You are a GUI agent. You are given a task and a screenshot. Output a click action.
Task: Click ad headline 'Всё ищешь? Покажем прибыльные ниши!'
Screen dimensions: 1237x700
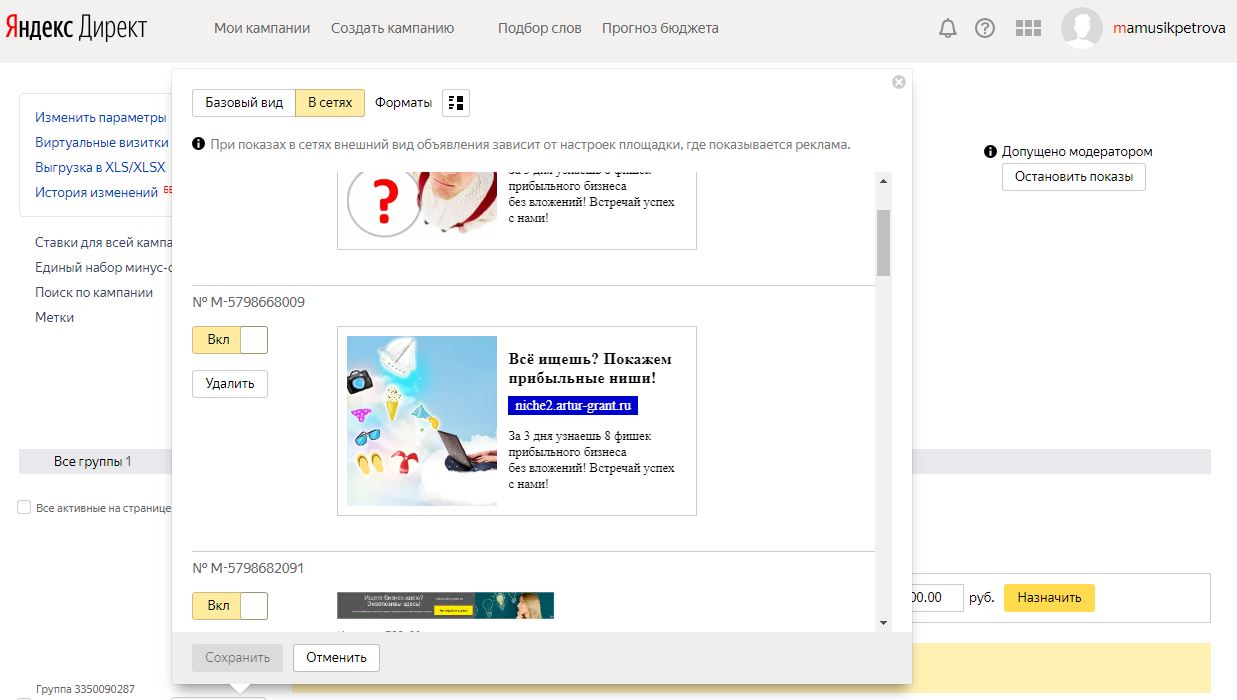coord(590,369)
